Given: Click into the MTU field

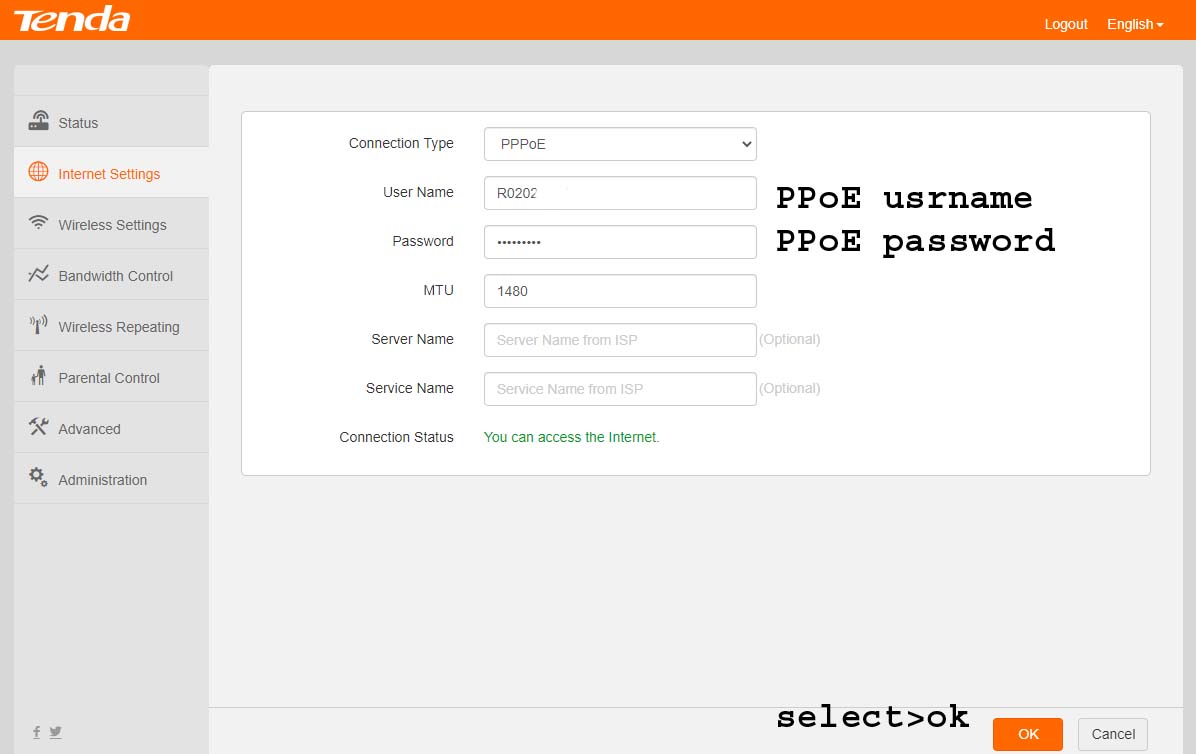Looking at the screenshot, I should pos(620,291).
